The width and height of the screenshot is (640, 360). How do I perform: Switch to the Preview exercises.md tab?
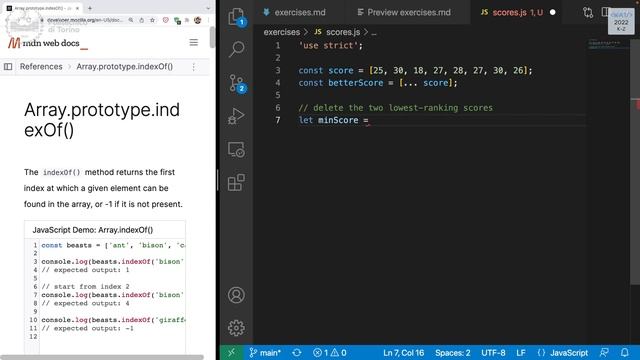click(404, 13)
